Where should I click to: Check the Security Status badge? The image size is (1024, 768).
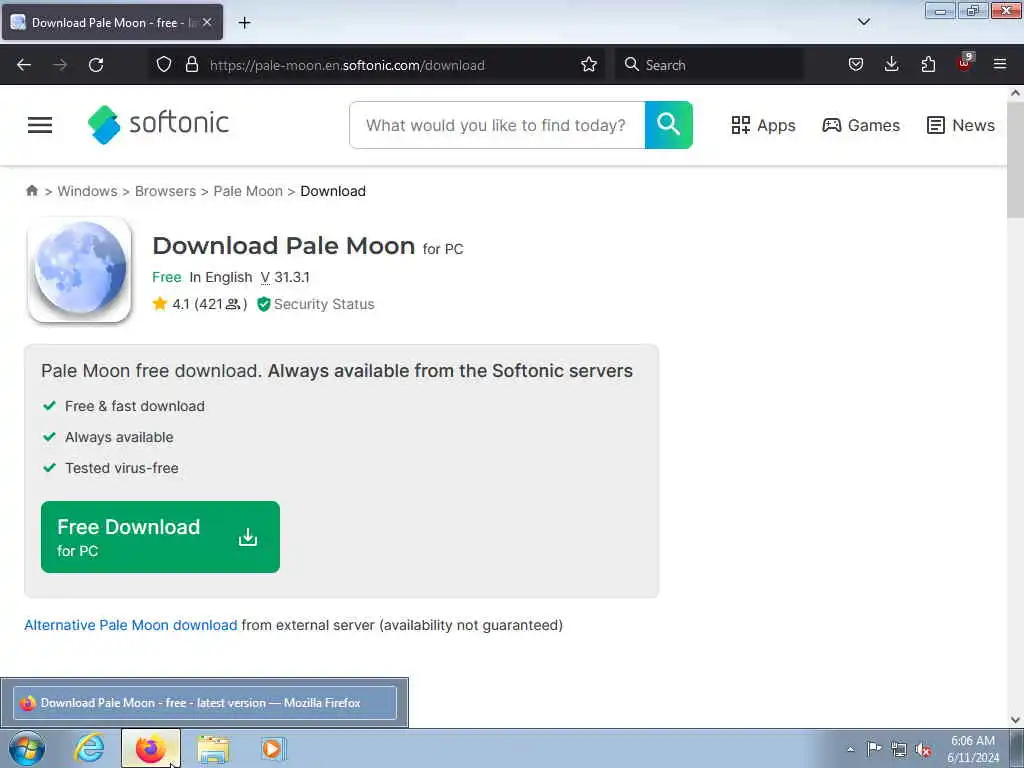315,304
